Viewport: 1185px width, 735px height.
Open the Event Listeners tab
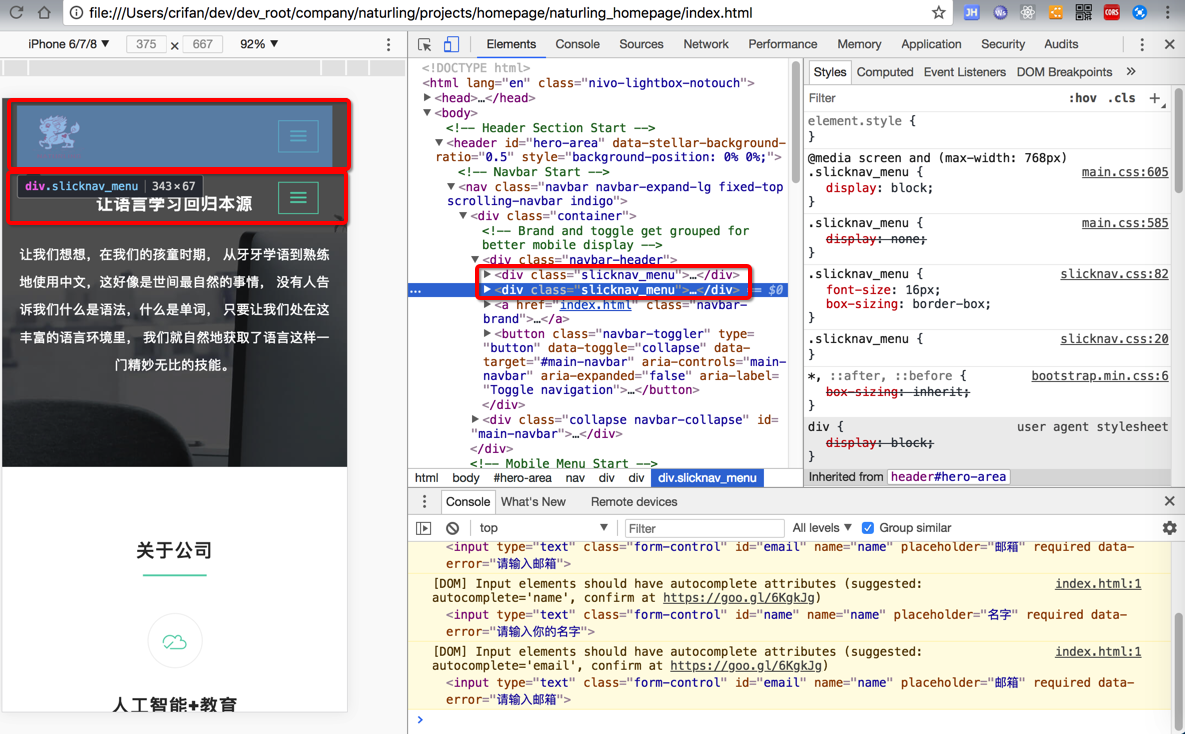(x=964, y=72)
